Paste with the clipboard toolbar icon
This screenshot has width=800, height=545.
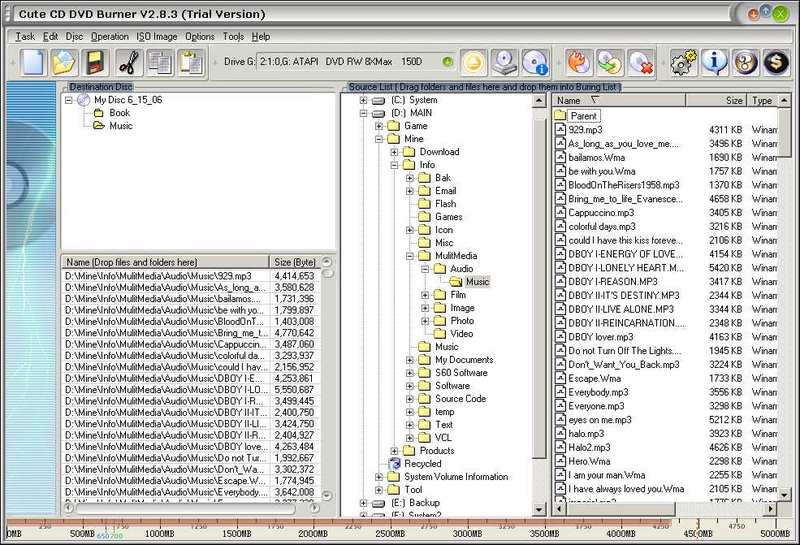(x=191, y=63)
